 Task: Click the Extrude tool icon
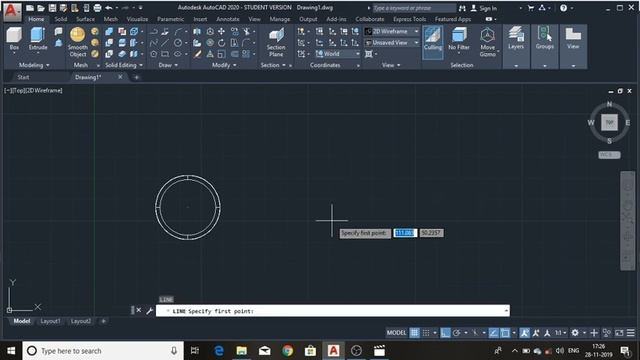pyautogui.click(x=38, y=35)
